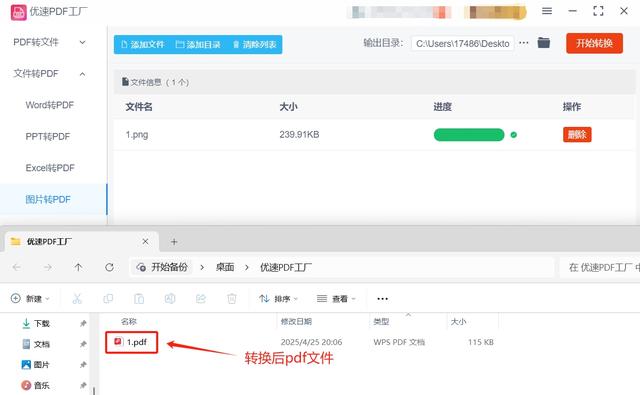
Task: Go back in File Explorer
Action: point(17,267)
